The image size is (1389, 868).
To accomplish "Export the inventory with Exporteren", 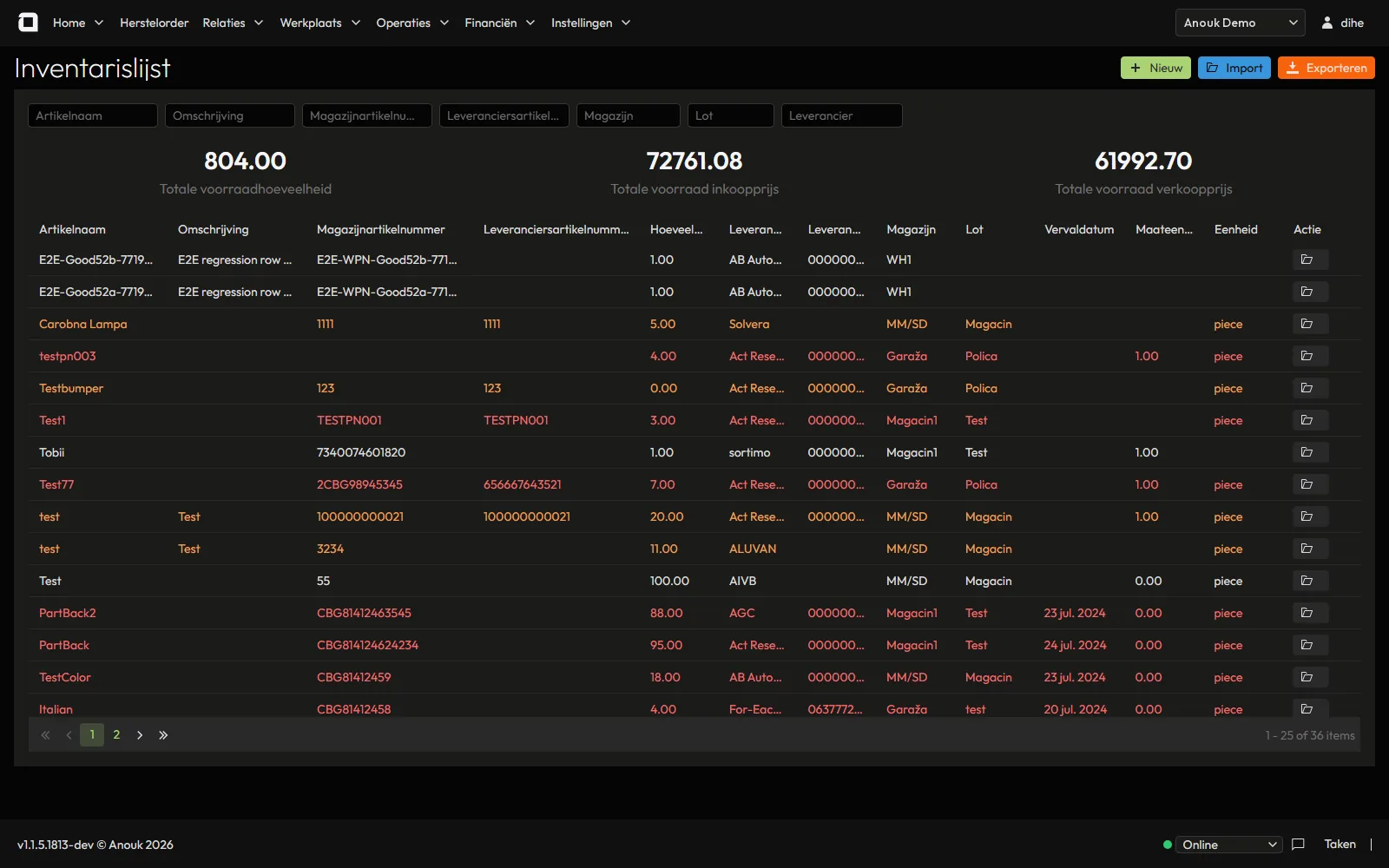I will pyautogui.click(x=1326, y=68).
